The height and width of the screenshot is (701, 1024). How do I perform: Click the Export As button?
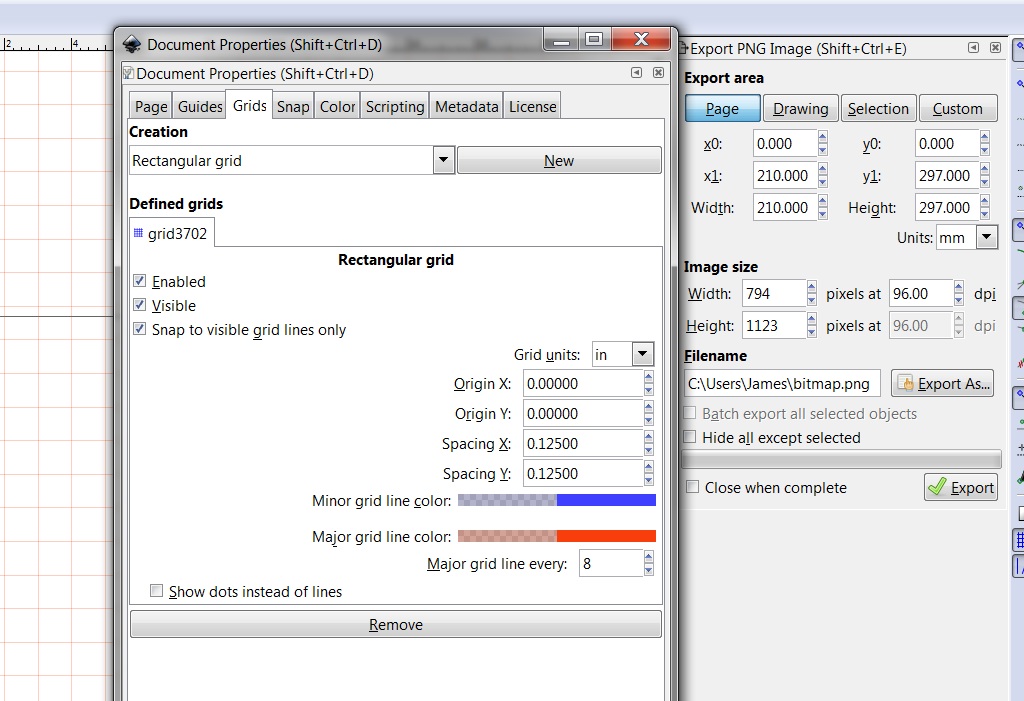[x=943, y=383]
